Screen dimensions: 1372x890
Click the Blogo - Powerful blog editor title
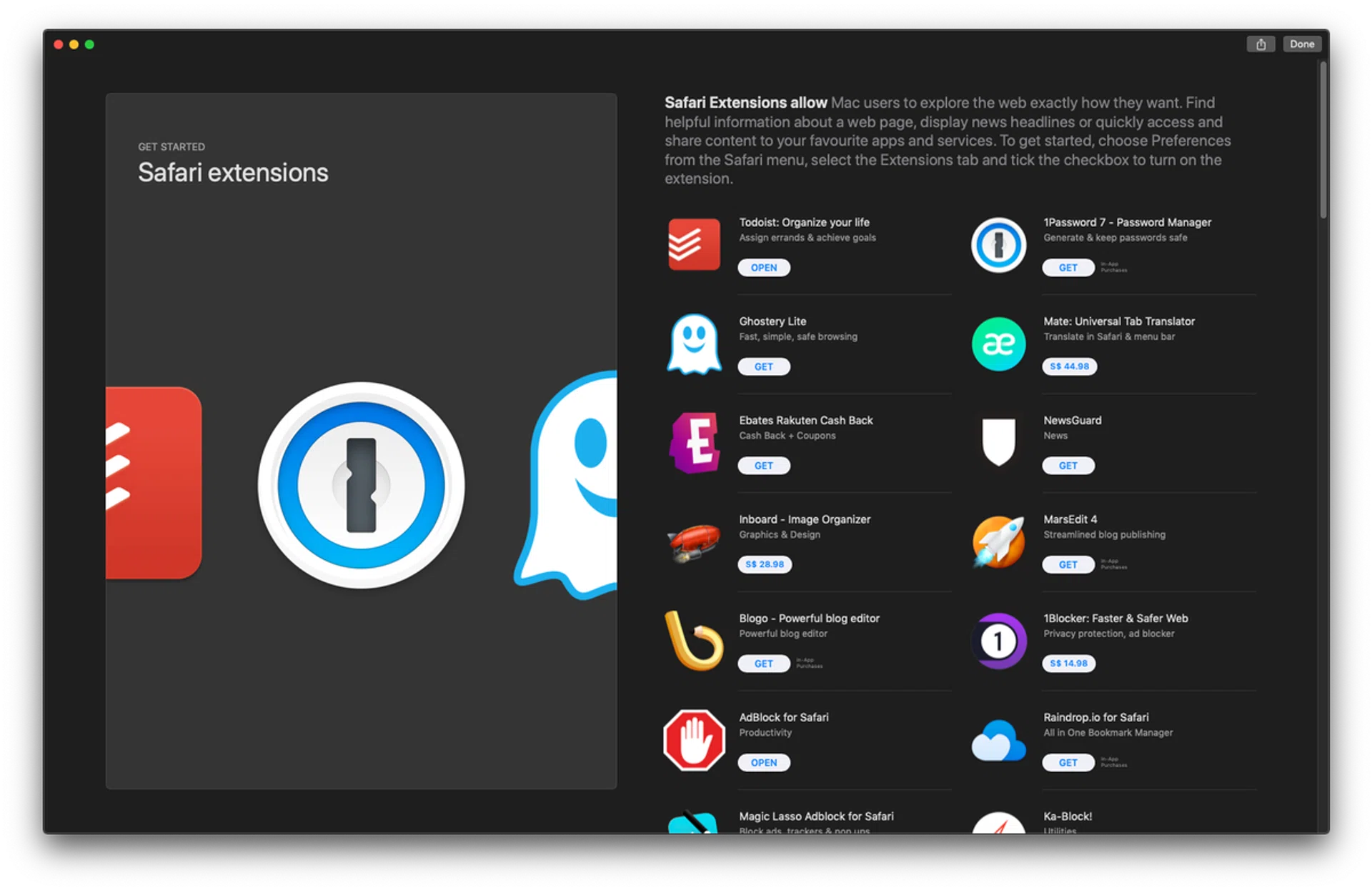[809, 619]
